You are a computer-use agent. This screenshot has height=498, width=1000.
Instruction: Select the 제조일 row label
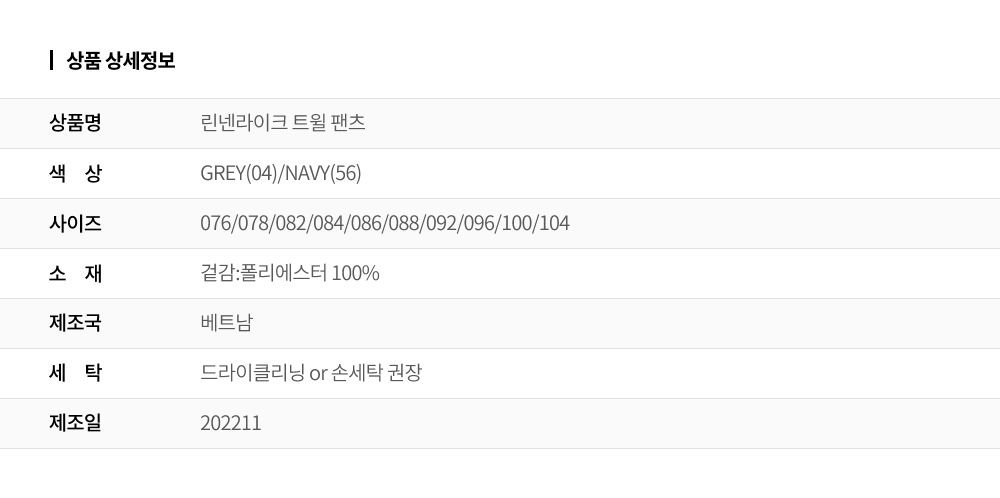[x=75, y=423]
